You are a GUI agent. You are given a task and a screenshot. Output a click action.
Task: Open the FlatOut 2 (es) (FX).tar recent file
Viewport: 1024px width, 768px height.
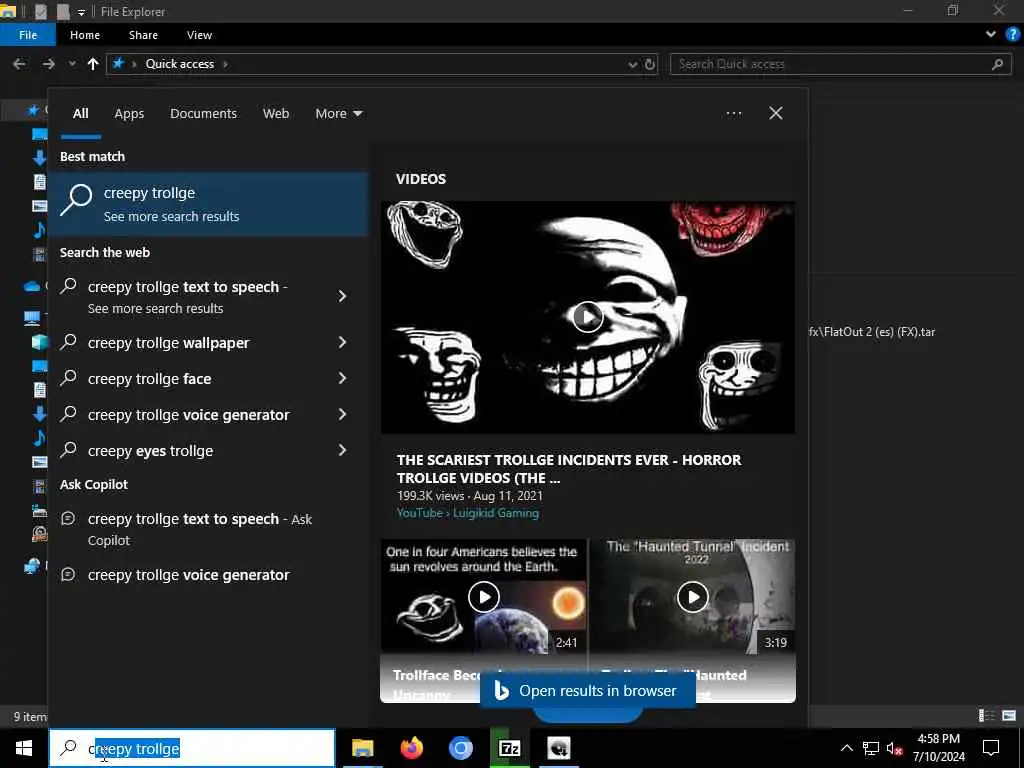pyautogui.click(x=872, y=332)
